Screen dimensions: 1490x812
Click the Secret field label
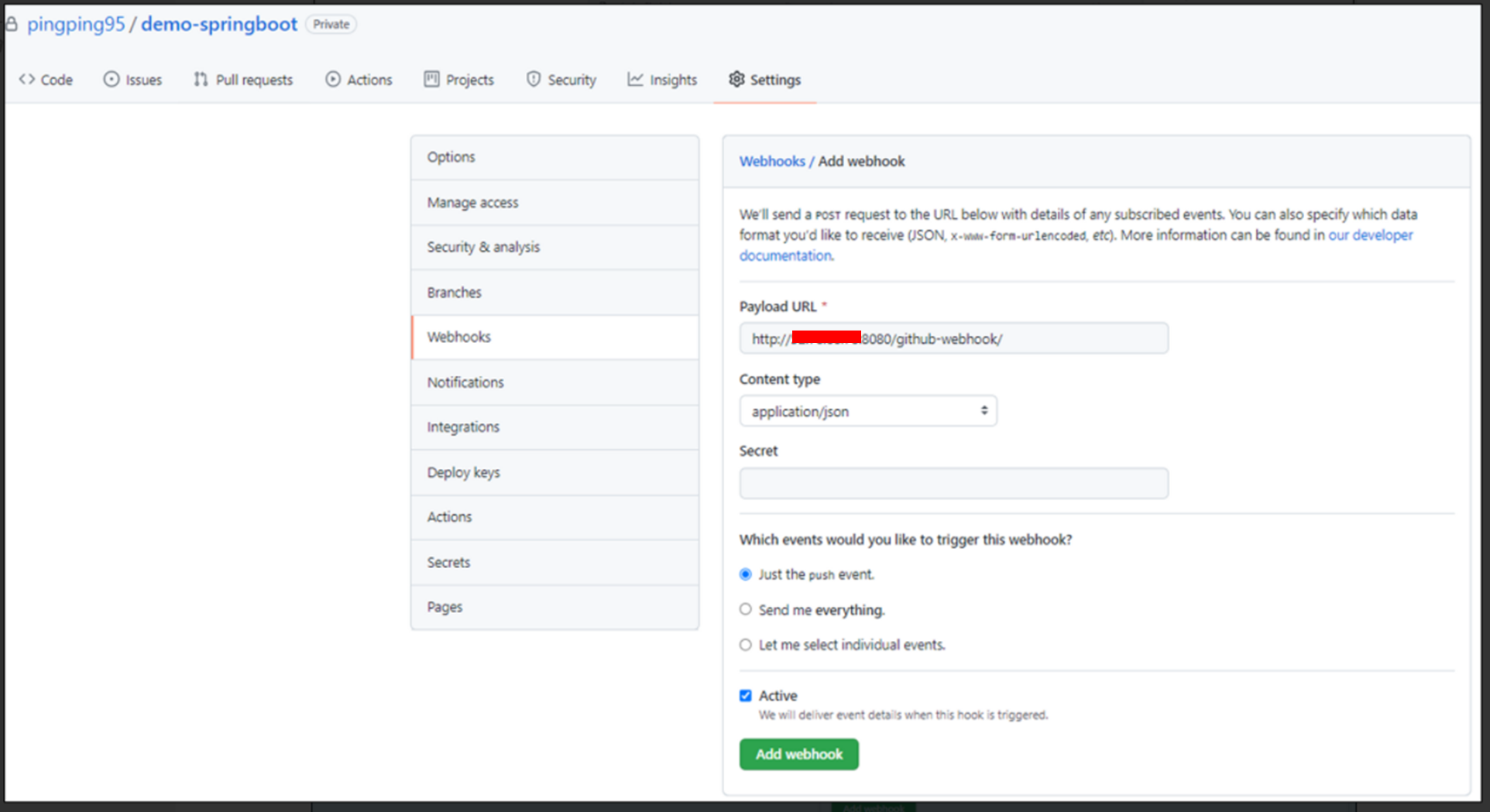pyautogui.click(x=758, y=451)
